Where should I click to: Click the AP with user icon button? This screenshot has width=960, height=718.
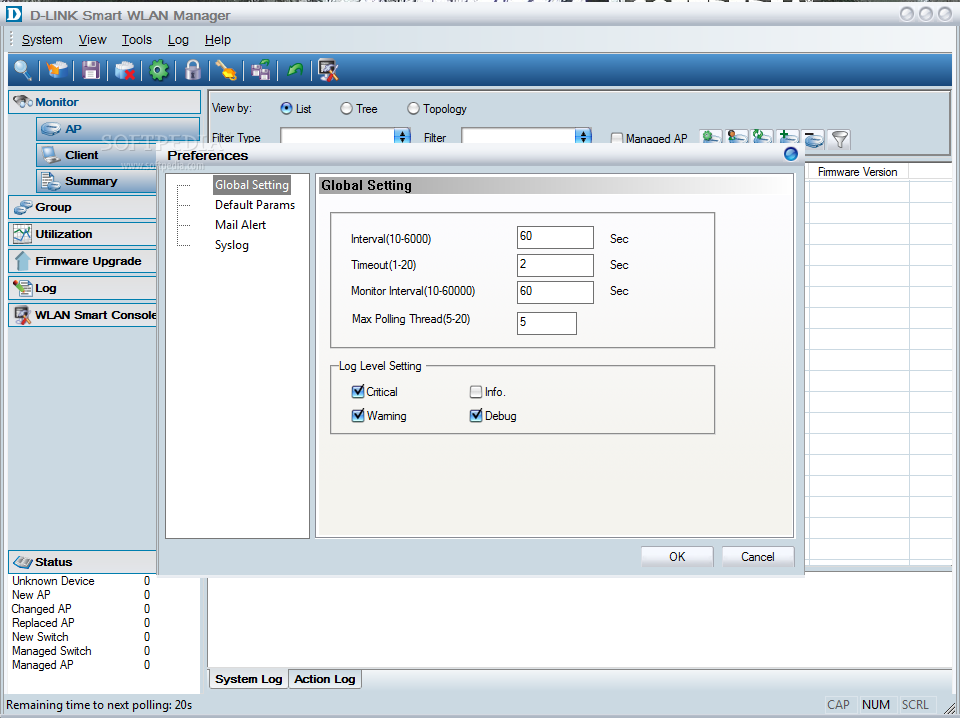point(737,138)
